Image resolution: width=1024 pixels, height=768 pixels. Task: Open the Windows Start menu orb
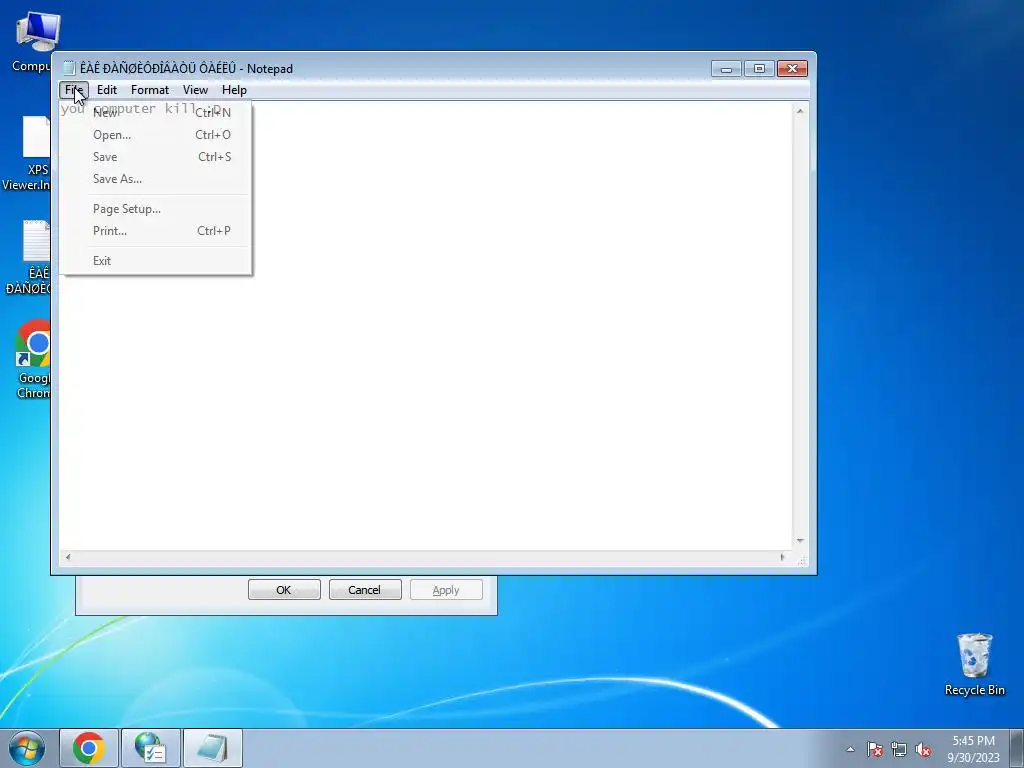pyautogui.click(x=27, y=748)
